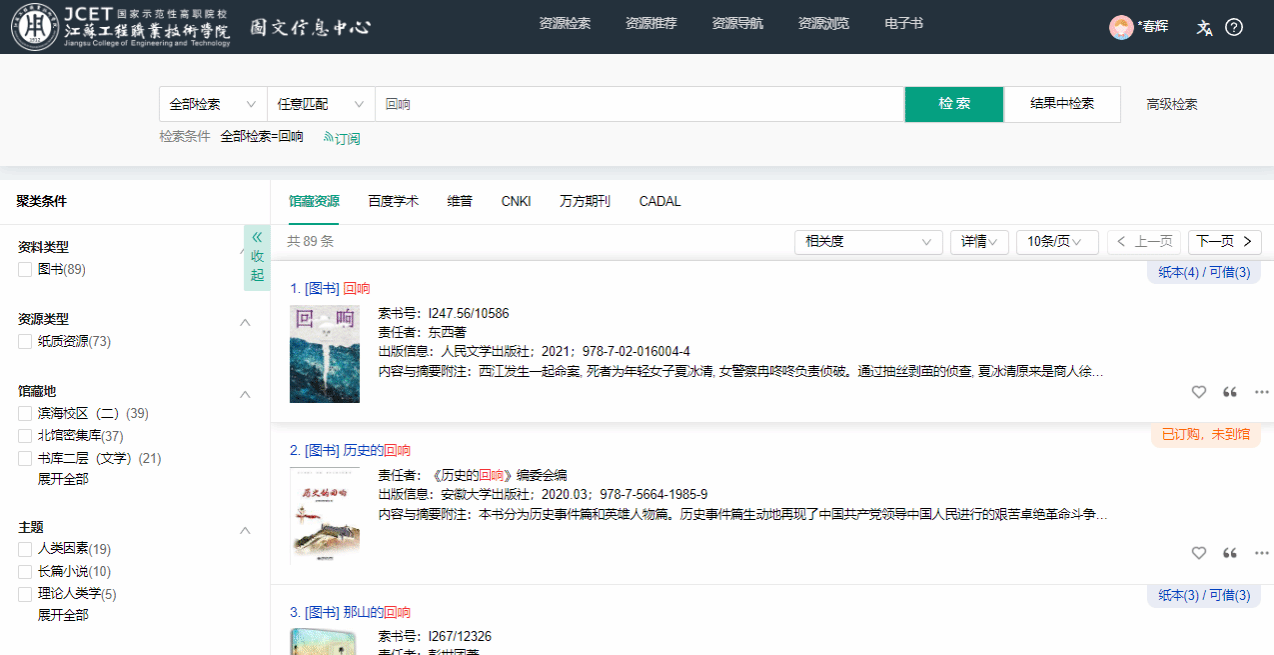Open more options for first result

coord(1261,392)
